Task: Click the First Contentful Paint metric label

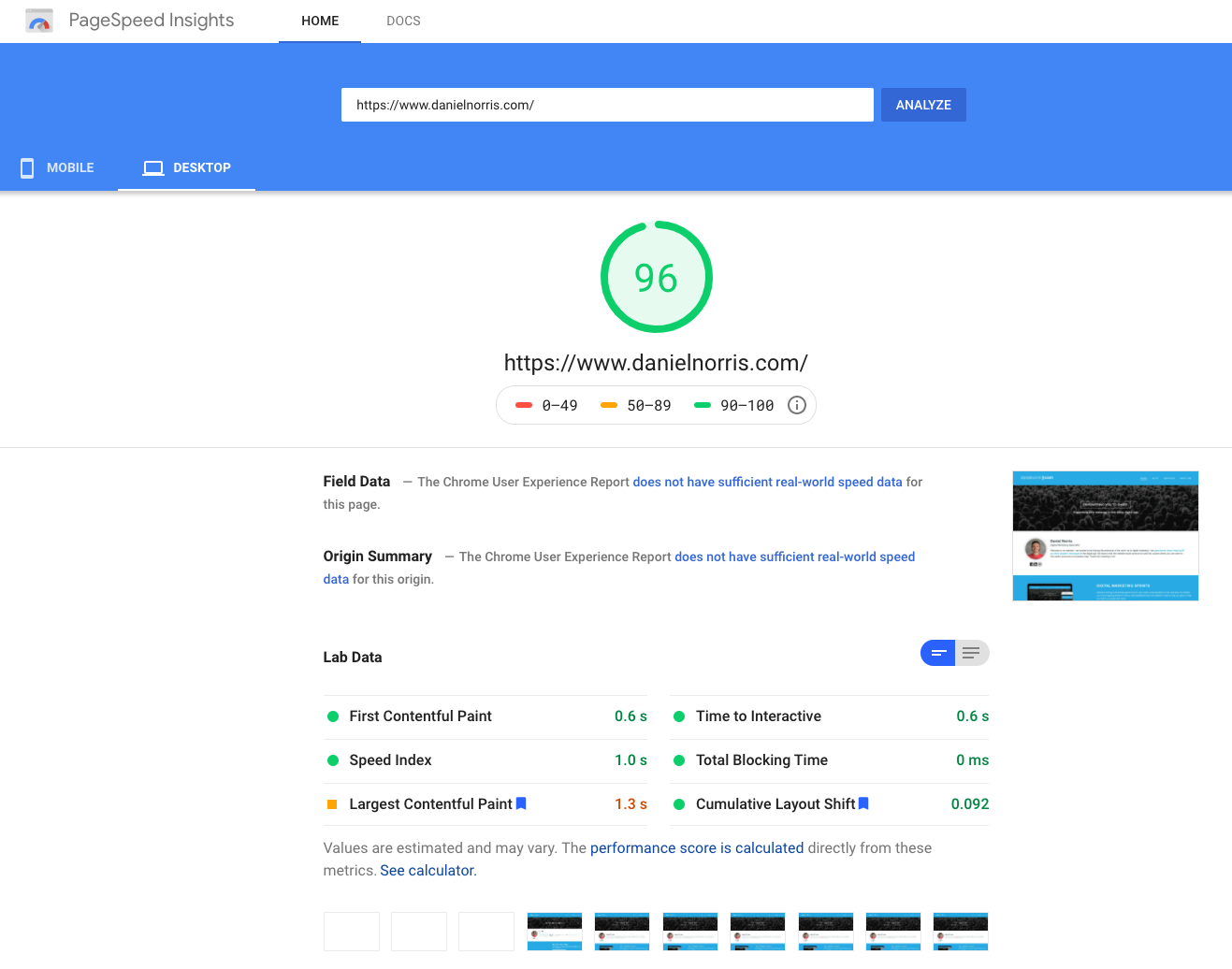Action: [x=420, y=716]
